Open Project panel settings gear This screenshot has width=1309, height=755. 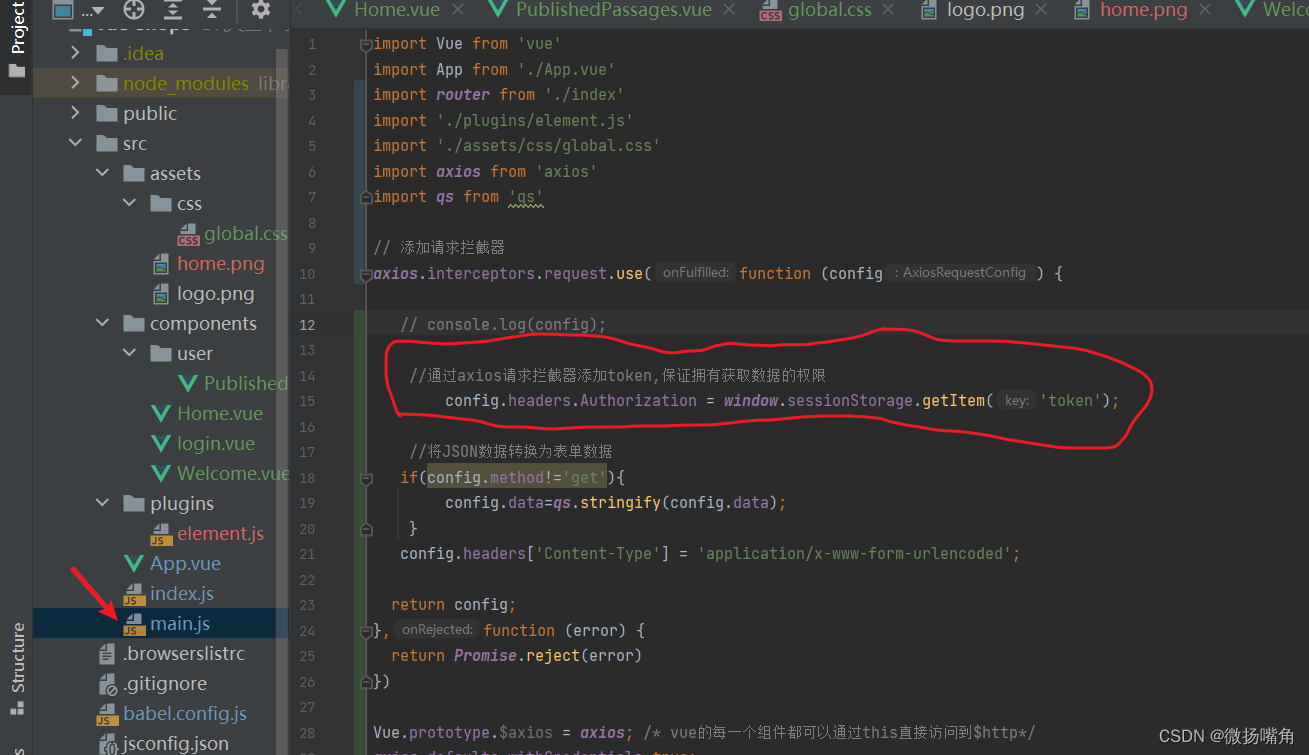261,10
